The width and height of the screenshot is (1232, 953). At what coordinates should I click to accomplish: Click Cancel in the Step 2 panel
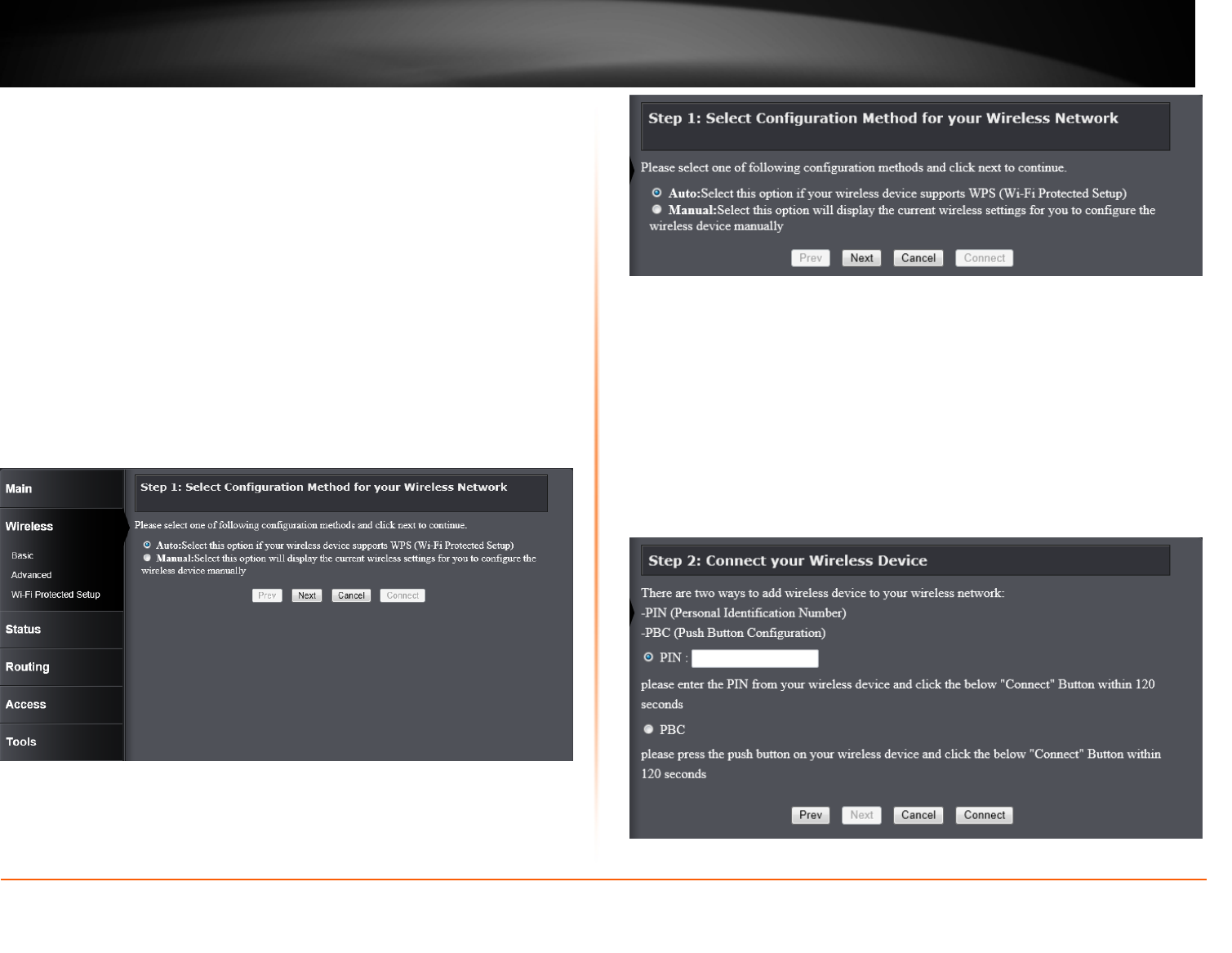918,815
